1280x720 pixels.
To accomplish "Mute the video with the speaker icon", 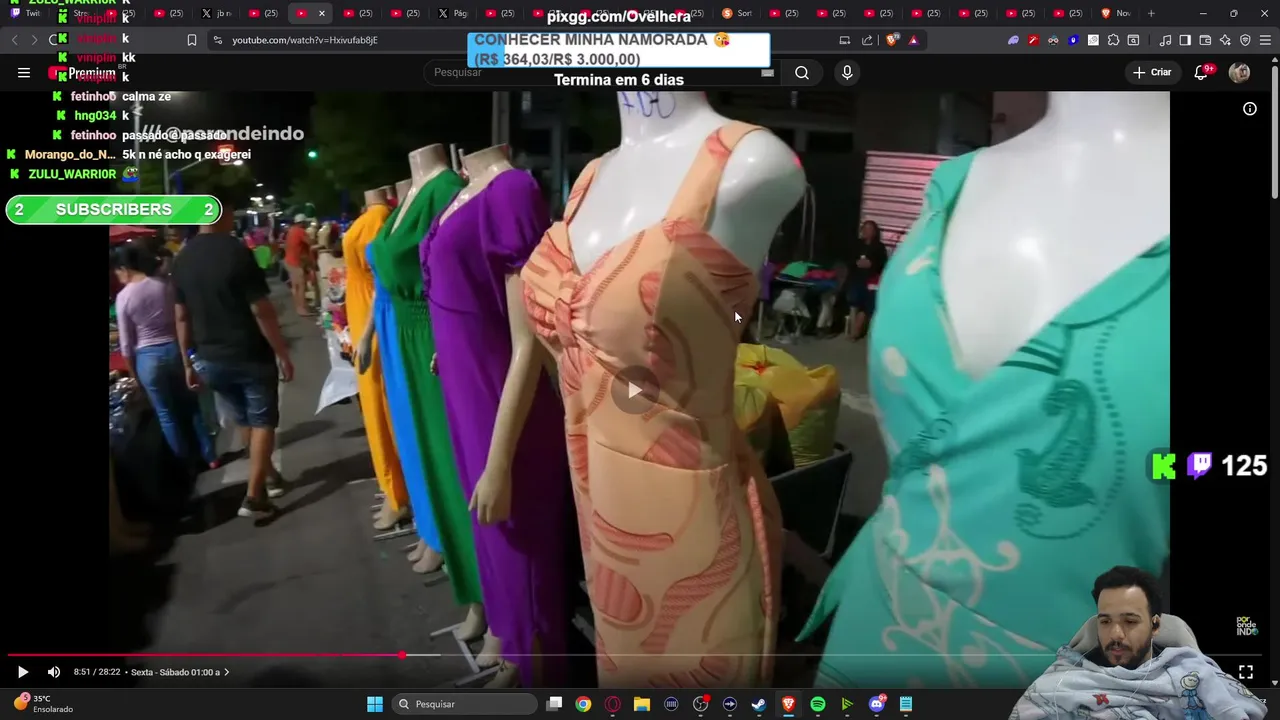I will 54,672.
